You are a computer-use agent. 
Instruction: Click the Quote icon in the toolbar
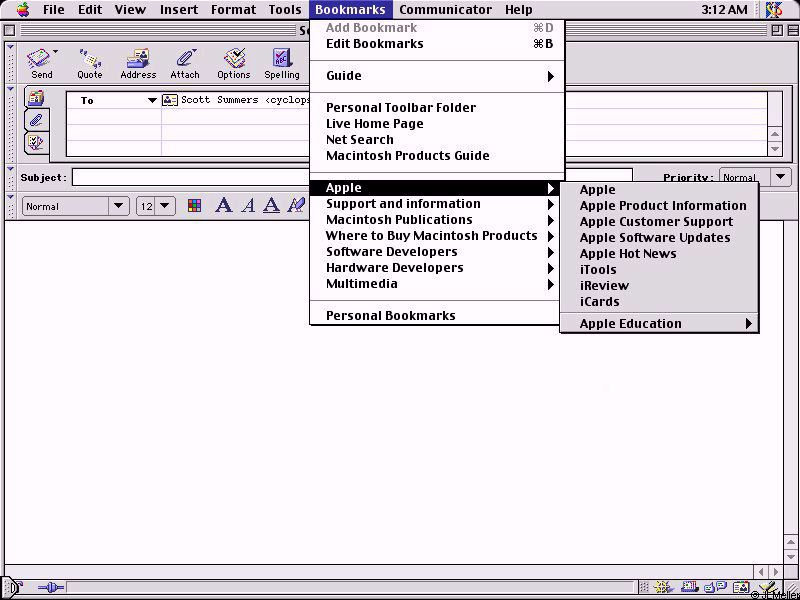click(90, 59)
